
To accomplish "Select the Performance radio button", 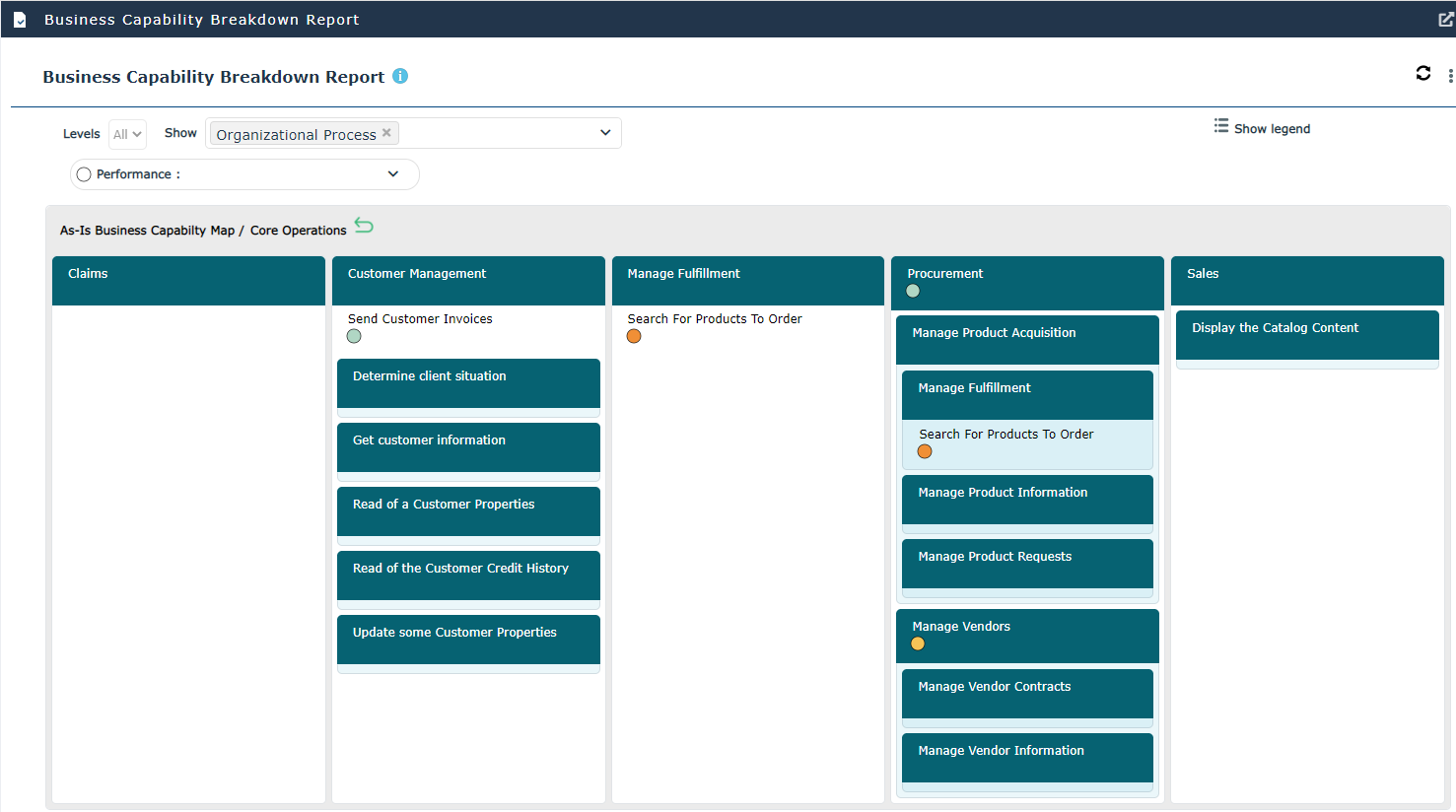I will (84, 174).
